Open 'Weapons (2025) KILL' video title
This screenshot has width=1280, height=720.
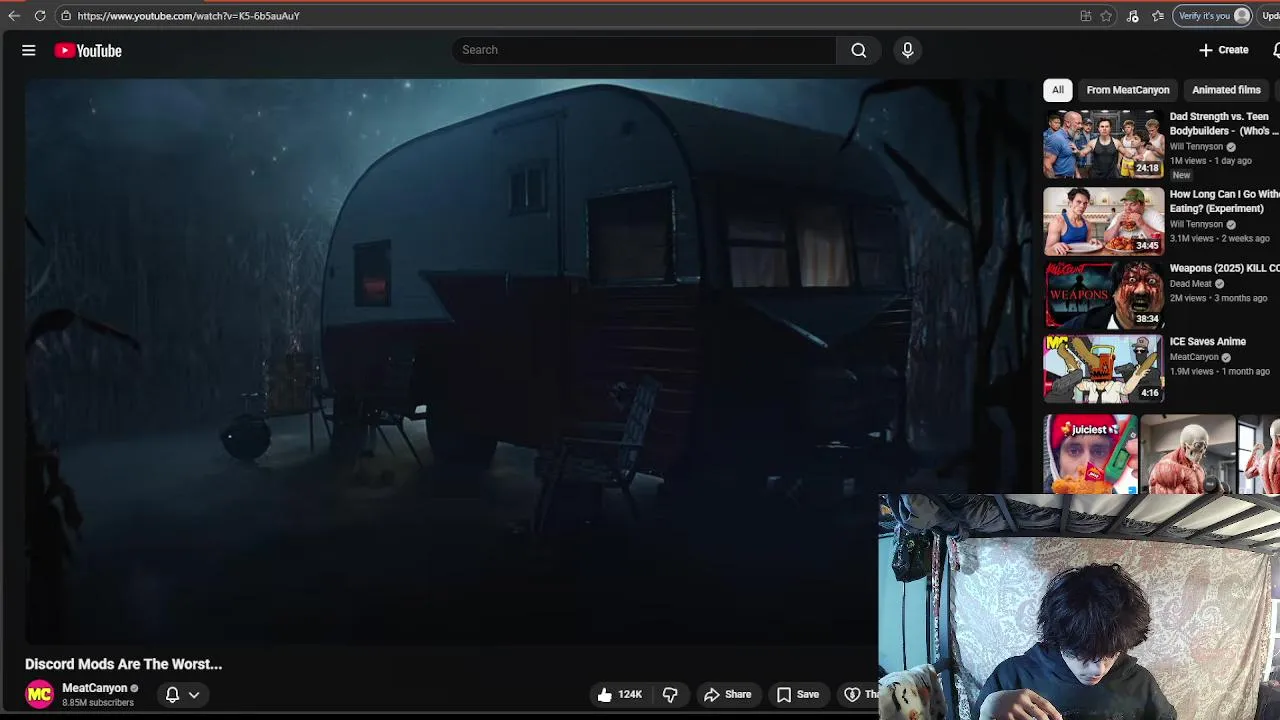coord(1225,268)
